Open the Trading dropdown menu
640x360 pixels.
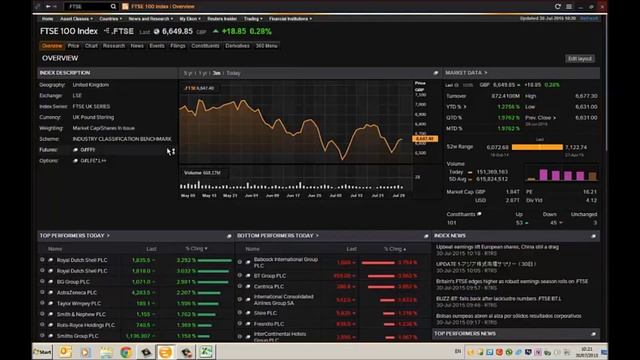tap(253, 19)
